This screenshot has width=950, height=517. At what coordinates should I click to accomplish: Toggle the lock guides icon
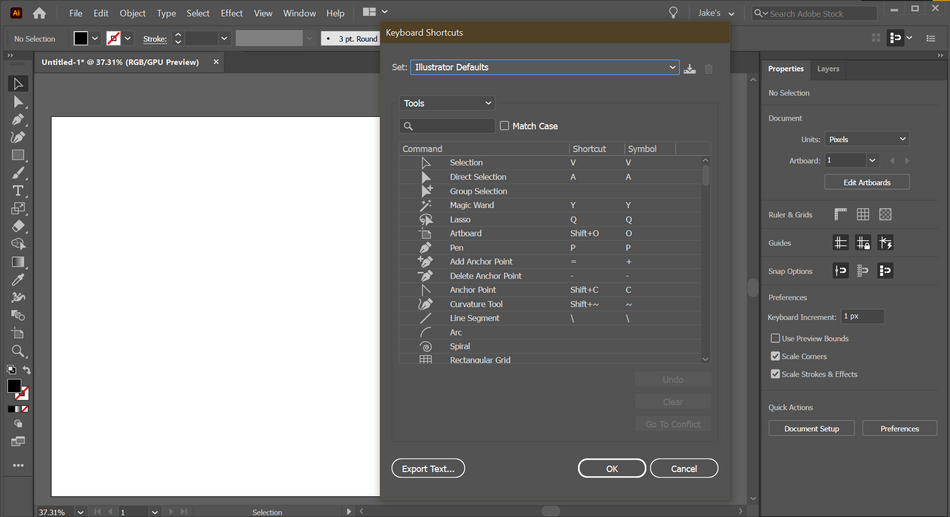[863, 243]
